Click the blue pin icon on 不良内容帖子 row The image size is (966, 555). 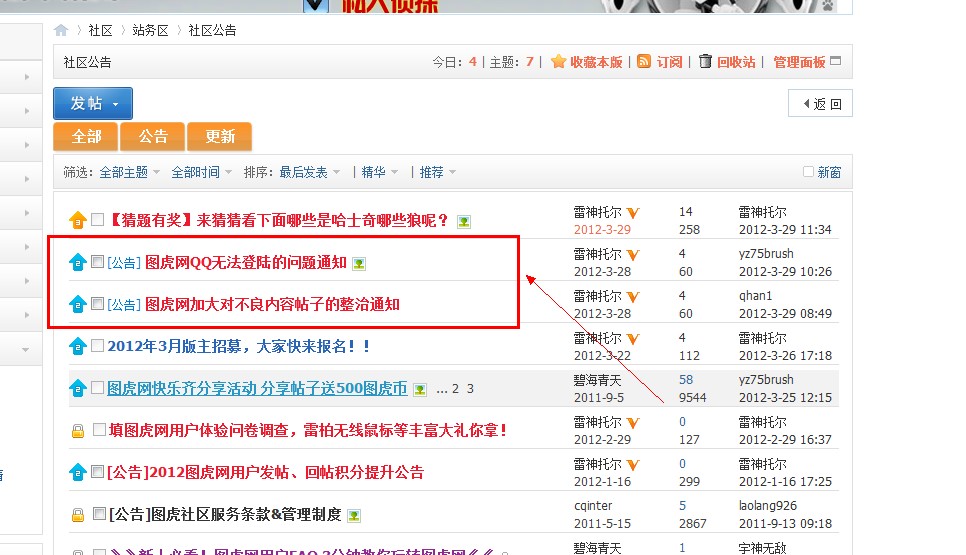pyautogui.click(x=78, y=304)
